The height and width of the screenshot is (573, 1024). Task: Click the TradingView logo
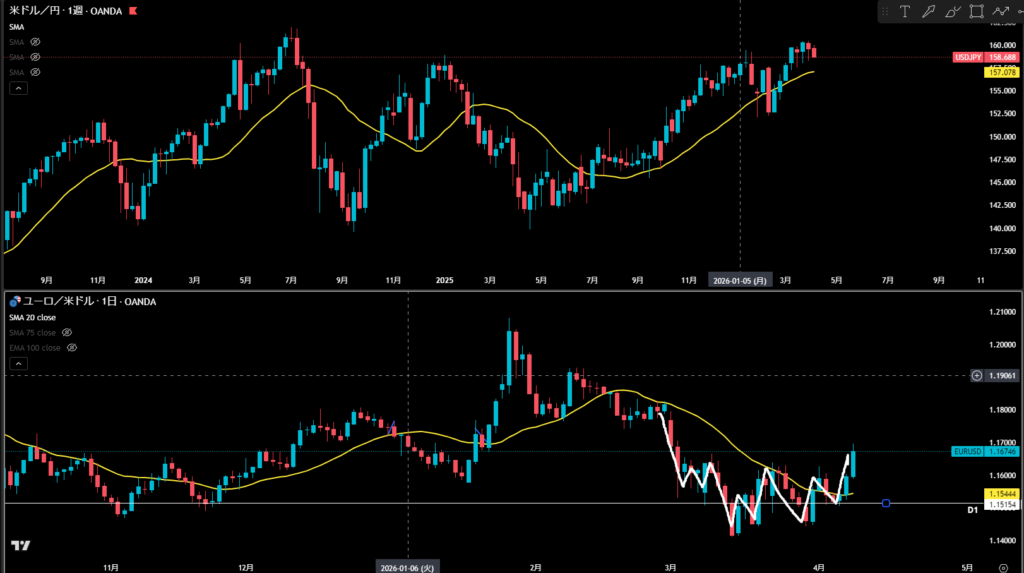point(19,545)
